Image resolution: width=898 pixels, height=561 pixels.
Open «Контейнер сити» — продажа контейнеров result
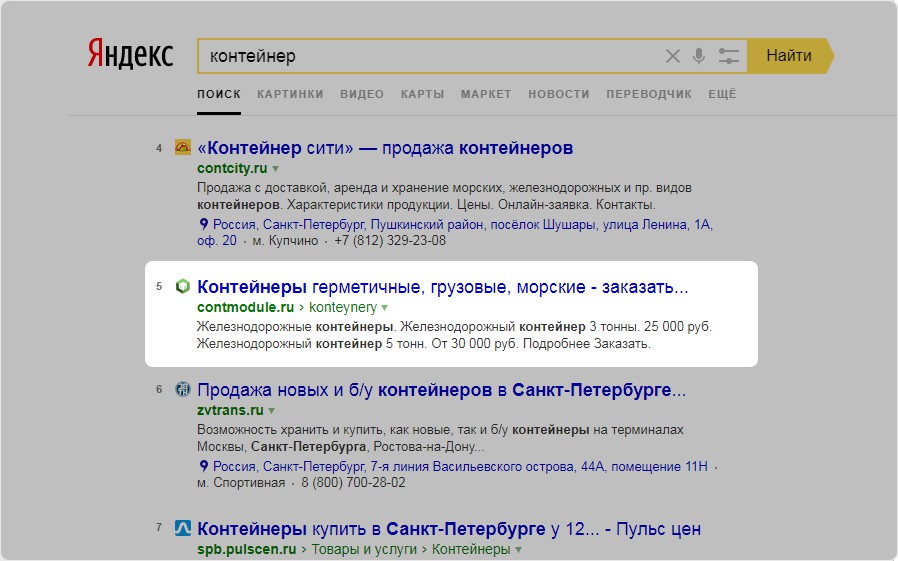point(385,148)
